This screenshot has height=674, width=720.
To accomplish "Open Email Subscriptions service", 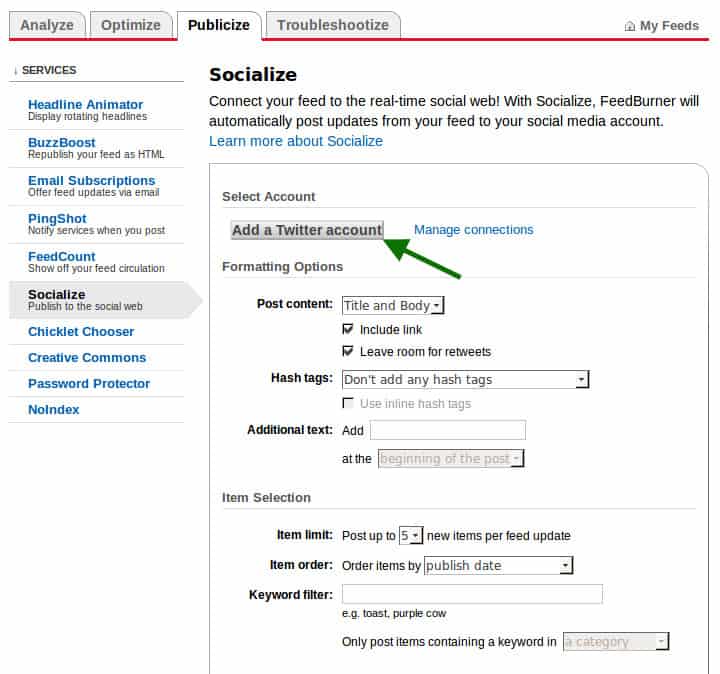I will [x=91, y=181].
